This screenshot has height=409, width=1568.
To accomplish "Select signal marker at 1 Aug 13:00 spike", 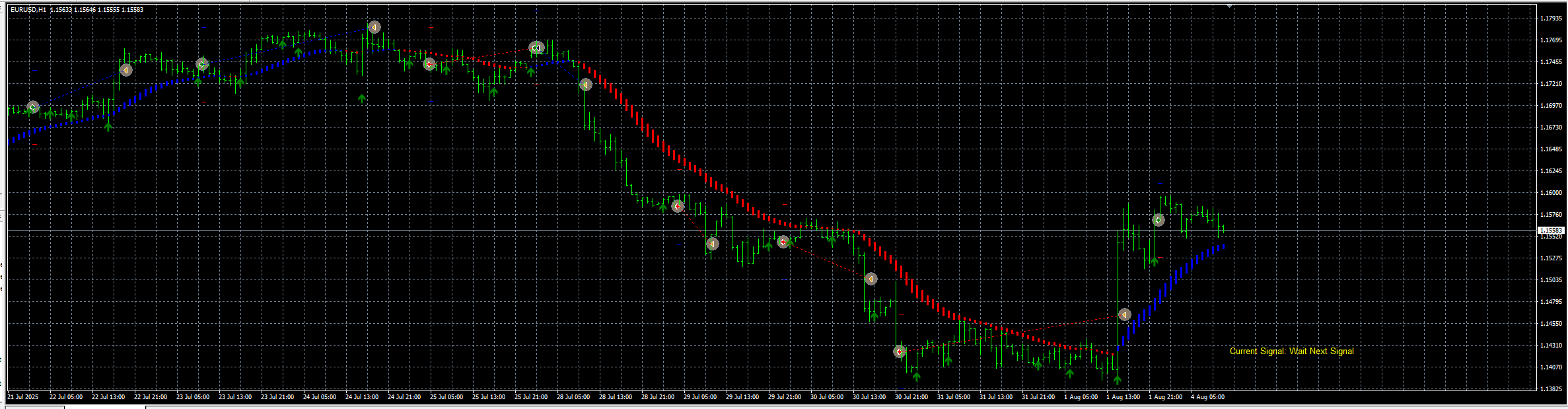I will 1125,315.
